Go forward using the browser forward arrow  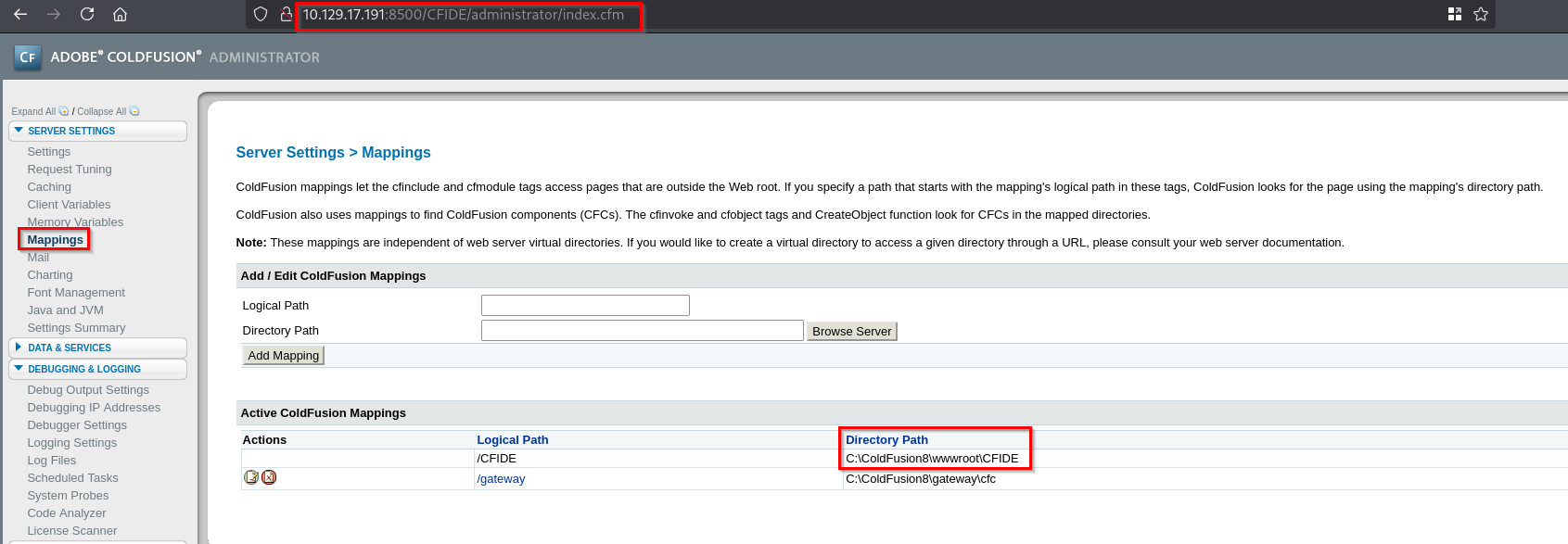point(54,14)
